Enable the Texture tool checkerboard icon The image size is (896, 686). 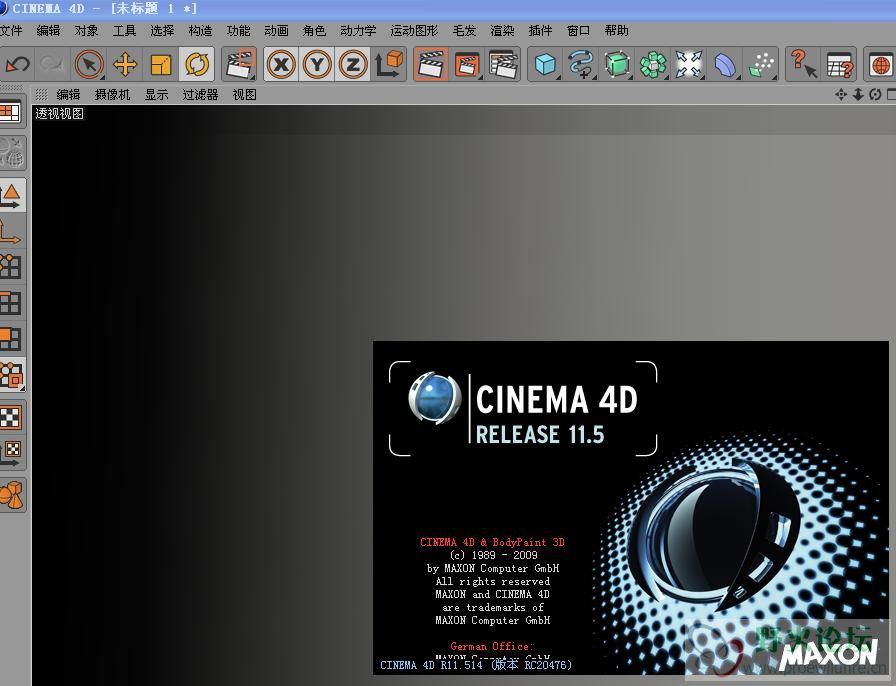11,417
